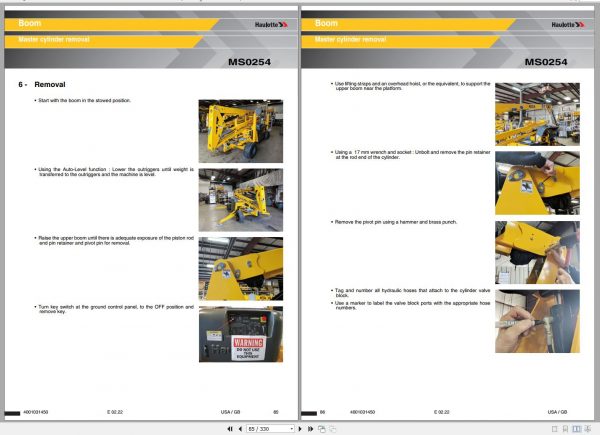Viewport: 600px width, 435px height.
Task: Click 'Tag and number all hydraulic hoses' text
Action: coord(412,293)
